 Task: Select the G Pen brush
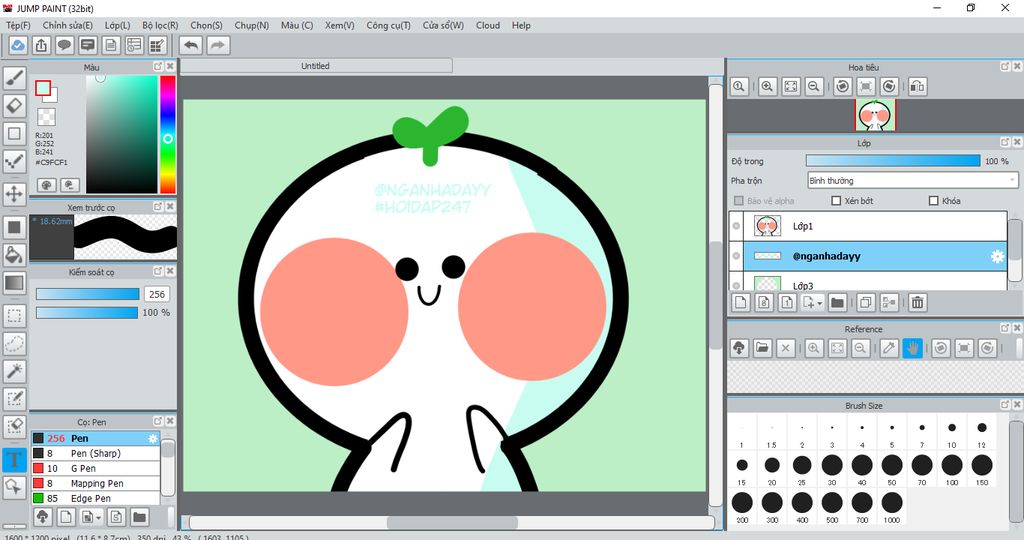(95, 468)
